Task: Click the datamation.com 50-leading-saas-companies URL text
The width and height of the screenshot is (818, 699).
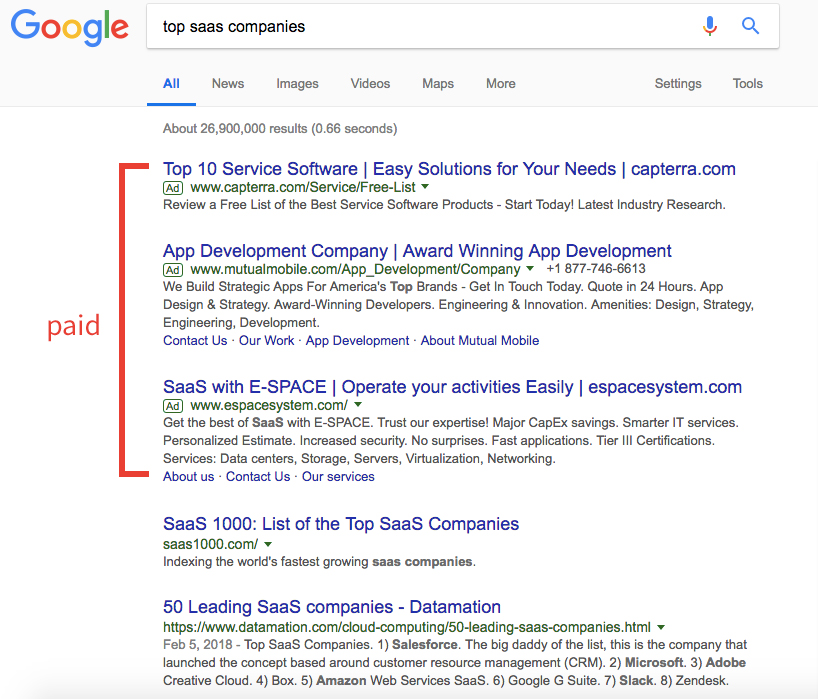Action: [407, 627]
